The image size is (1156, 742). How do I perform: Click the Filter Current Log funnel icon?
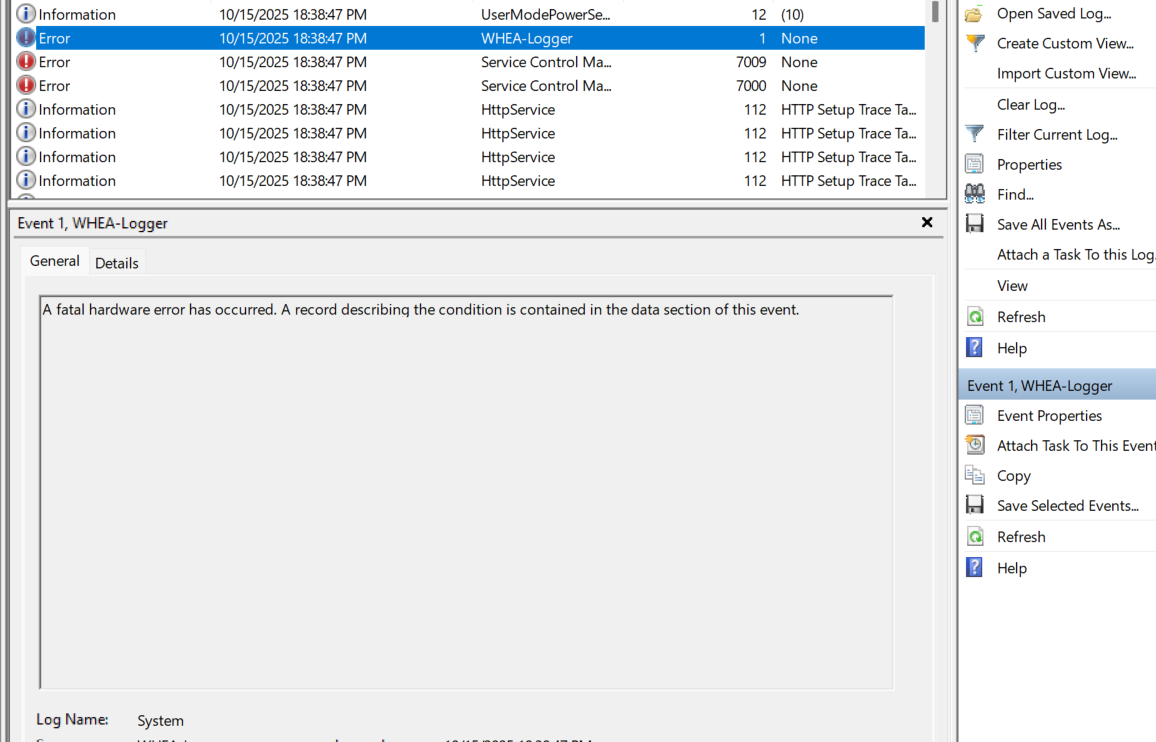click(x=974, y=134)
